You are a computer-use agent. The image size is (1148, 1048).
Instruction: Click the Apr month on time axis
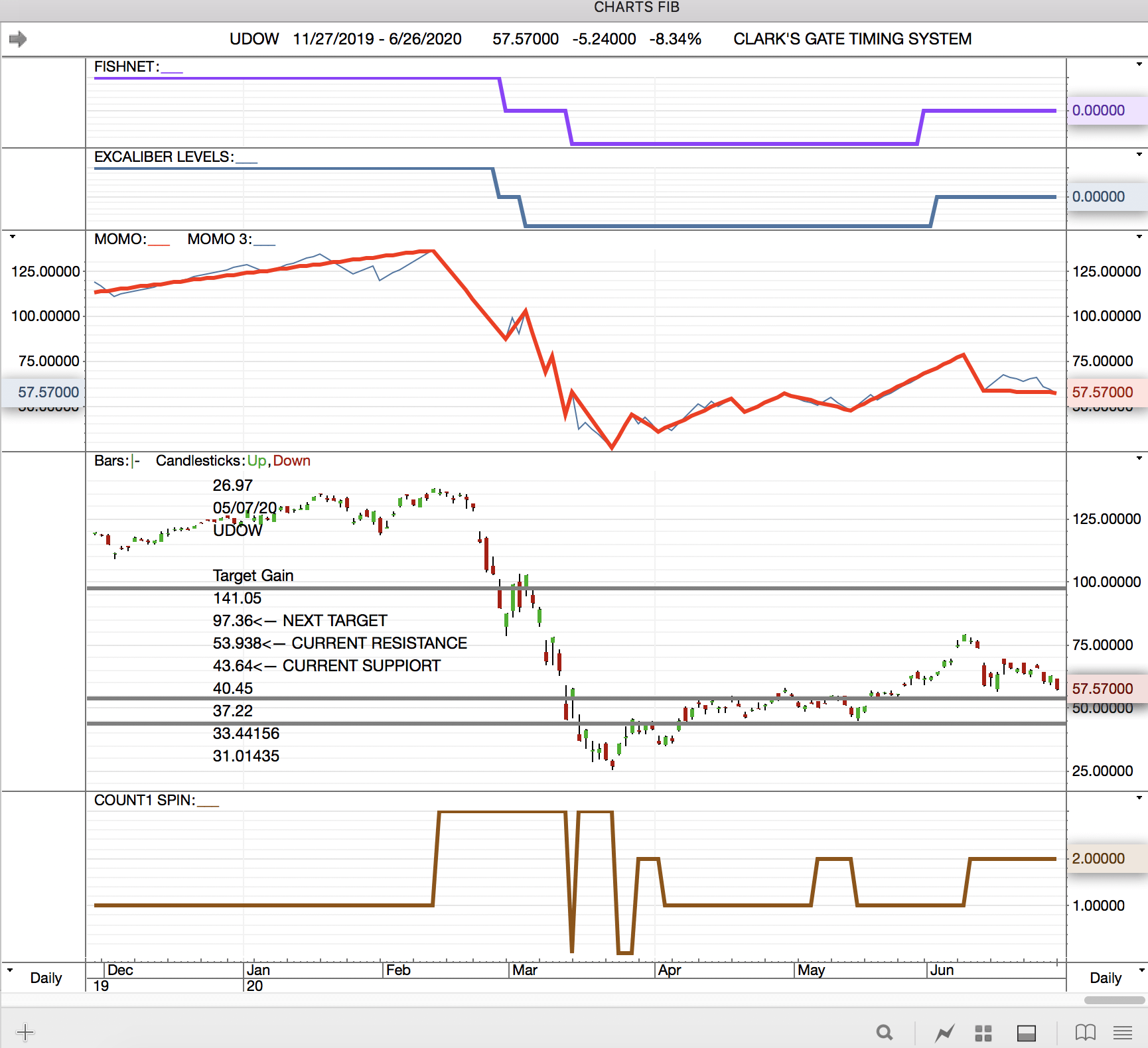click(670, 970)
